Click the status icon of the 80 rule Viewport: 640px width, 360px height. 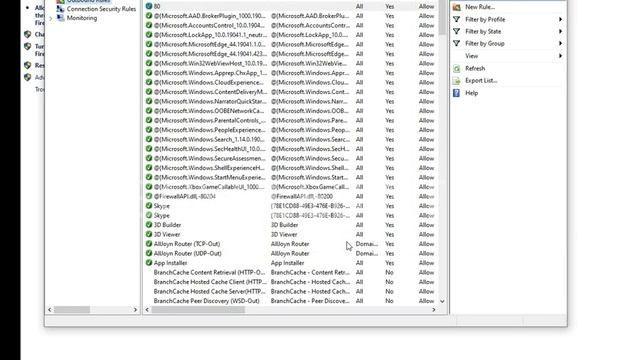[x=149, y=6]
